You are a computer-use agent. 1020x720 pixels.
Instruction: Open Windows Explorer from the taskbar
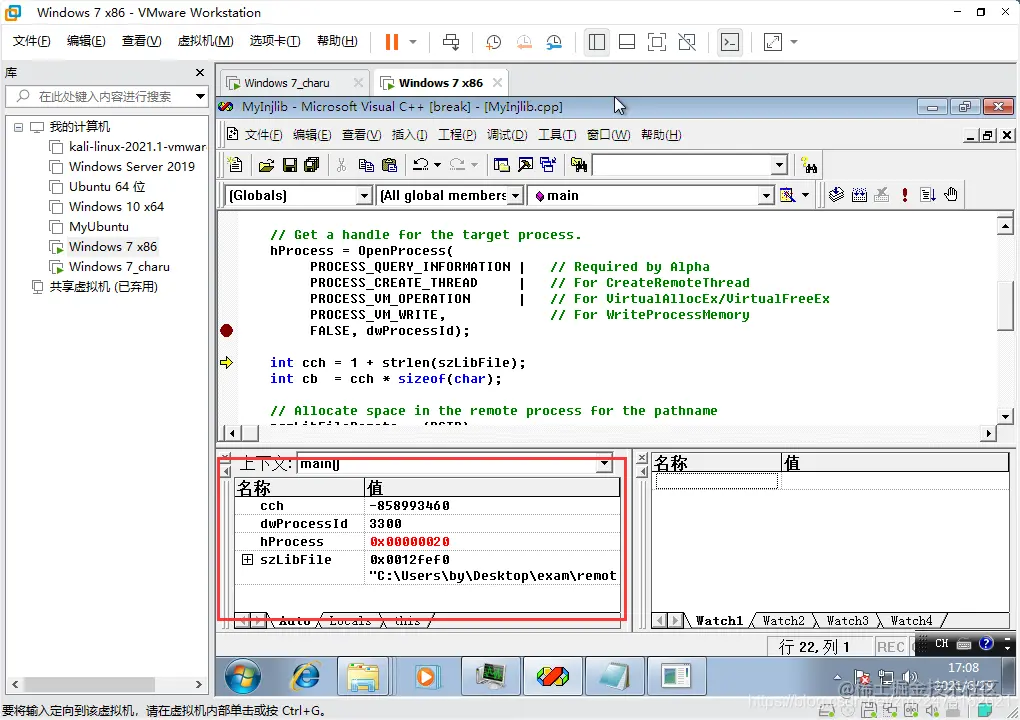click(x=363, y=676)
